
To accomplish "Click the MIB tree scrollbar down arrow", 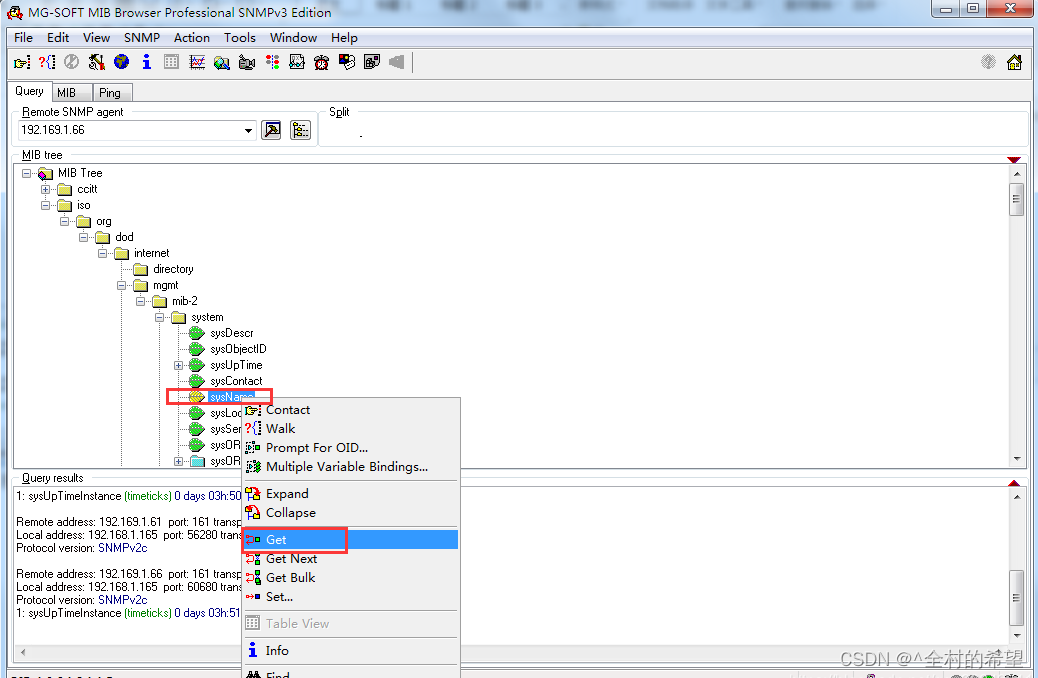I will pyautogui.click(x=1017, y=459).
